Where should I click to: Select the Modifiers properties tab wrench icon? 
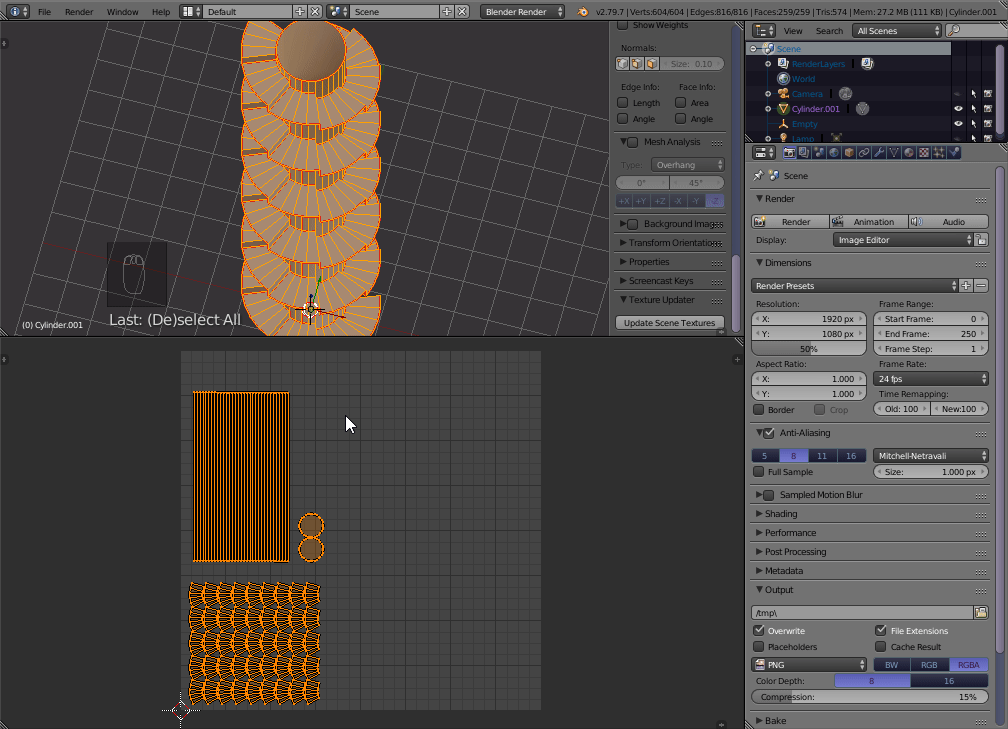[879, 152]
